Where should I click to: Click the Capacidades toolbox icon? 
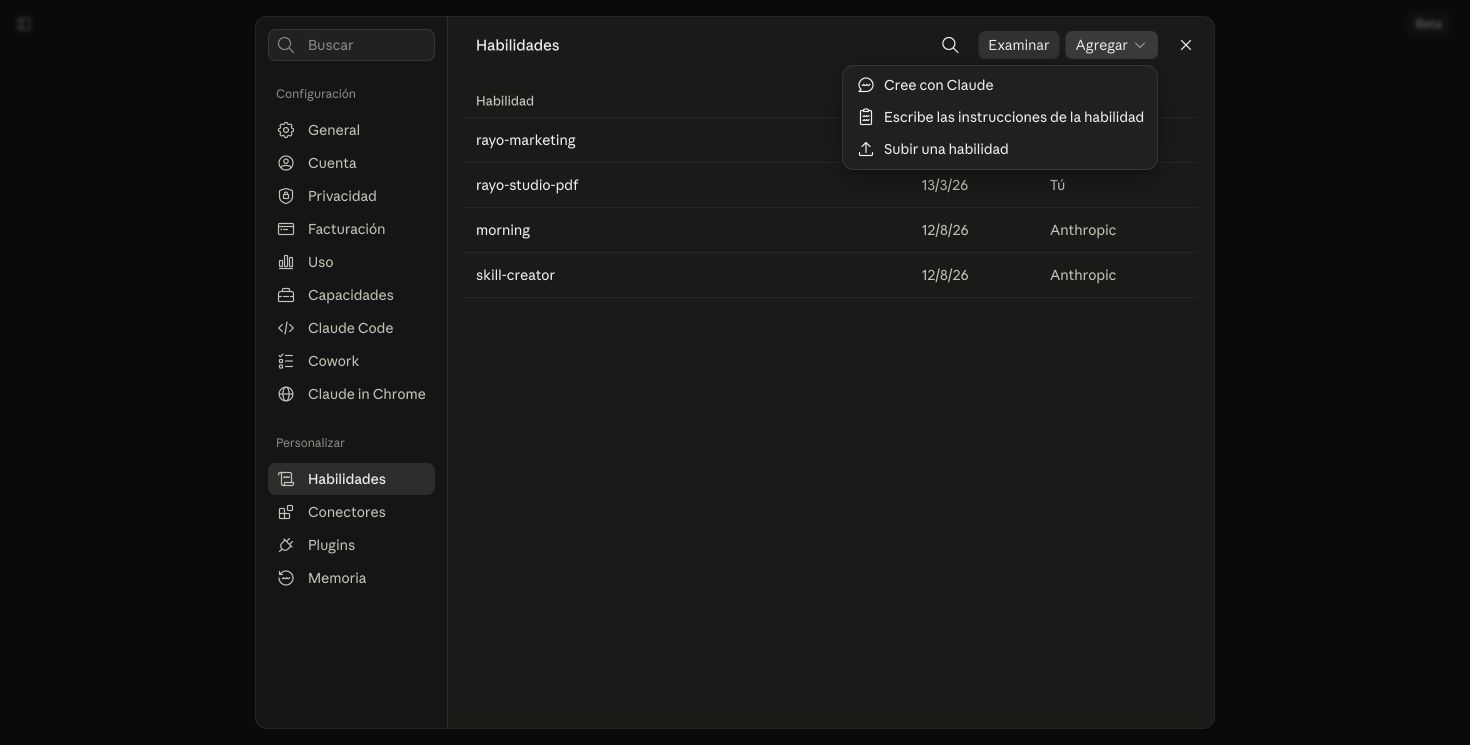pos(286,295)
